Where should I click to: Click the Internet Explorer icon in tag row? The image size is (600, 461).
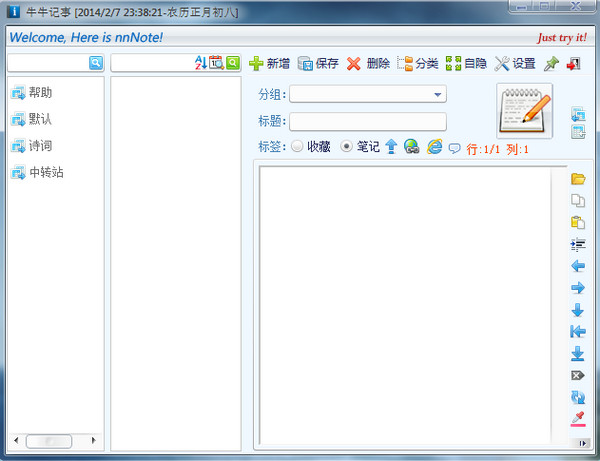[434, 147]
